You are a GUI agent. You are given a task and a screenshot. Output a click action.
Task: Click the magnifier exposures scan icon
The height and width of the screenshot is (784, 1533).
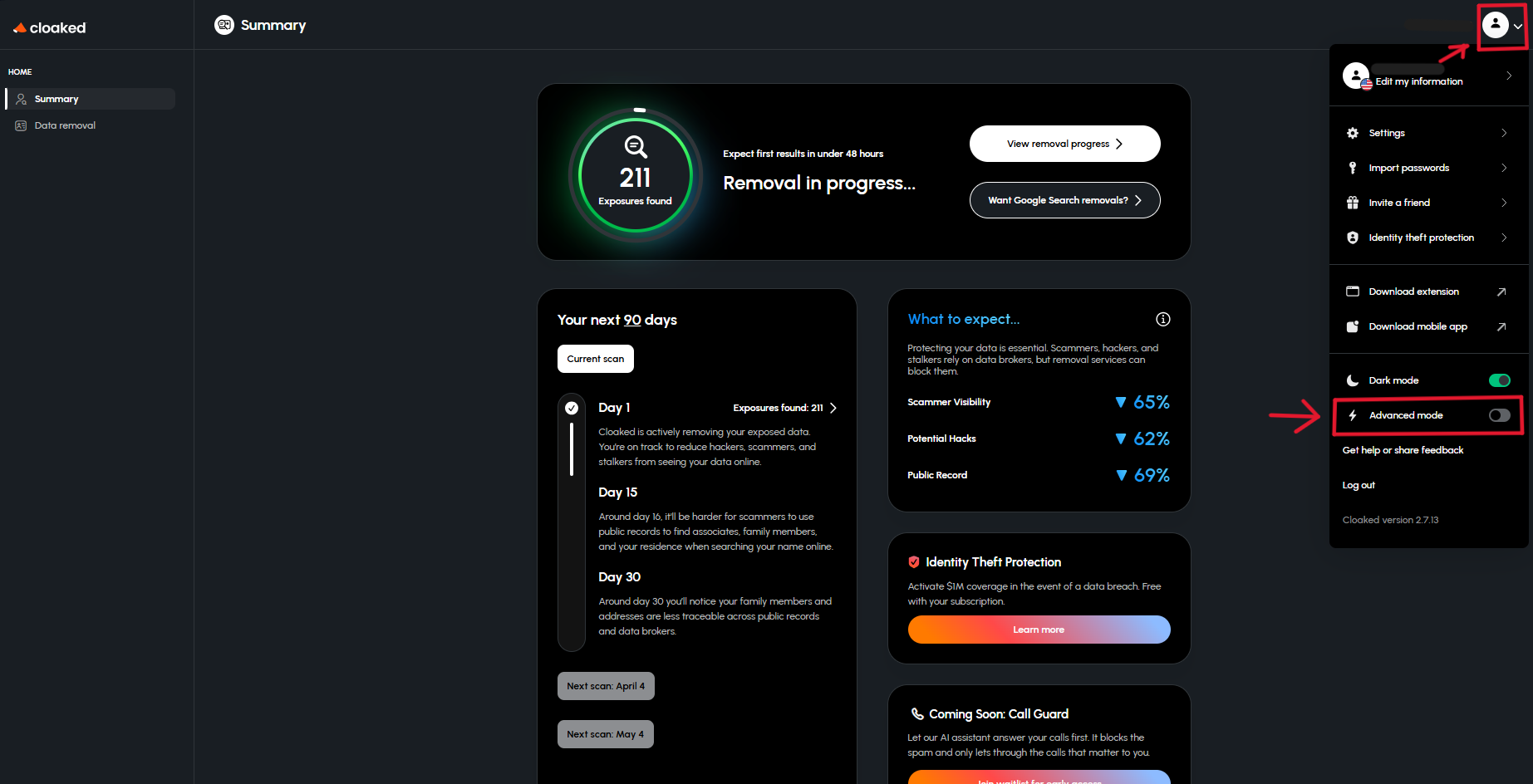click(x=636, y=147)
